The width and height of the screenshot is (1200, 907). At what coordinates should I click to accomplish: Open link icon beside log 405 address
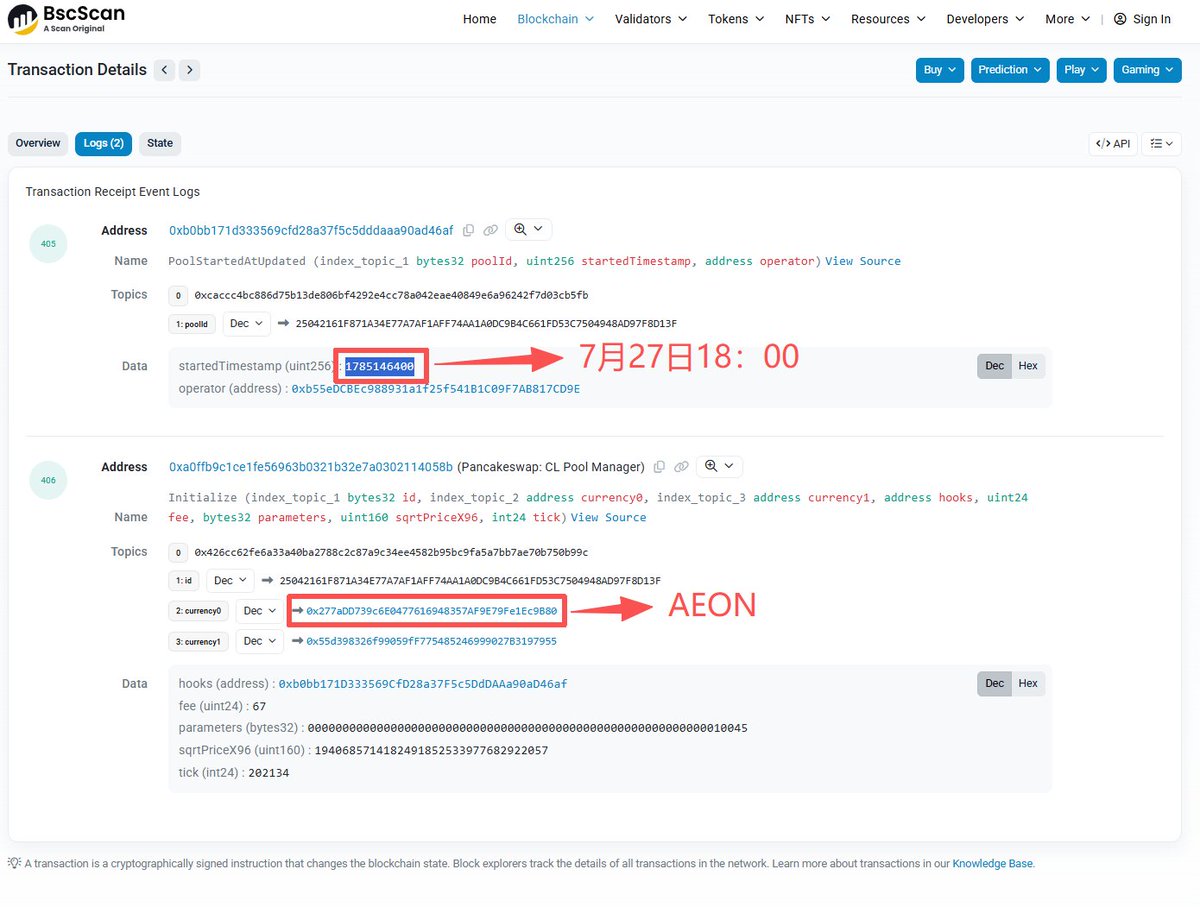(x=490, y=230)
